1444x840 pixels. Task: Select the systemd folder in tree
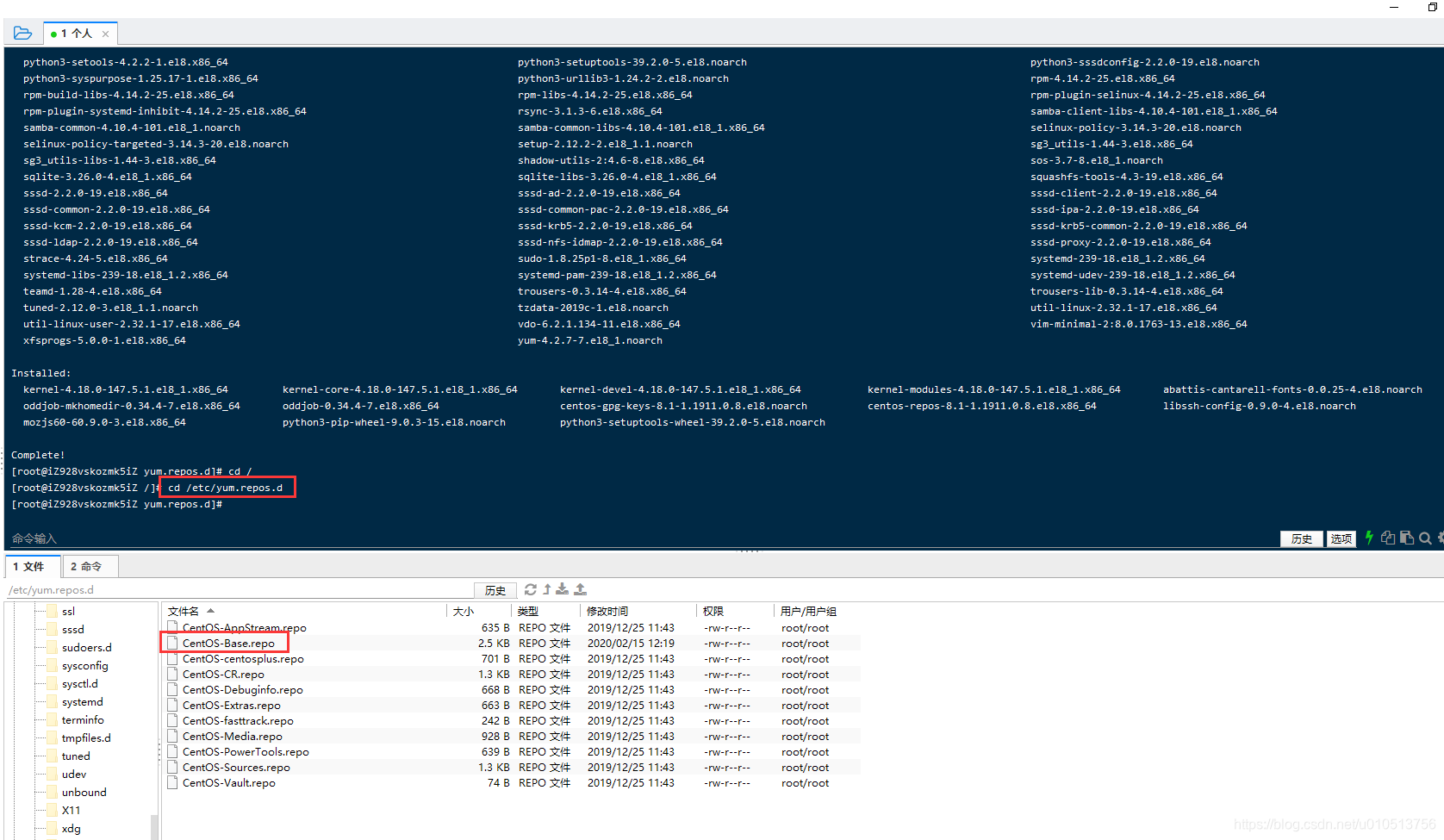coord(82,701)
